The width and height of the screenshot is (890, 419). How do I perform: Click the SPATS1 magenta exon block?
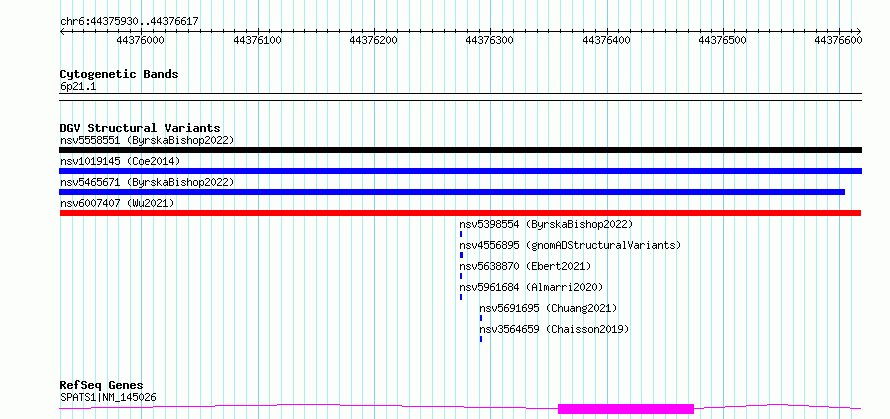pyautogui.click(x=626, y=409)
